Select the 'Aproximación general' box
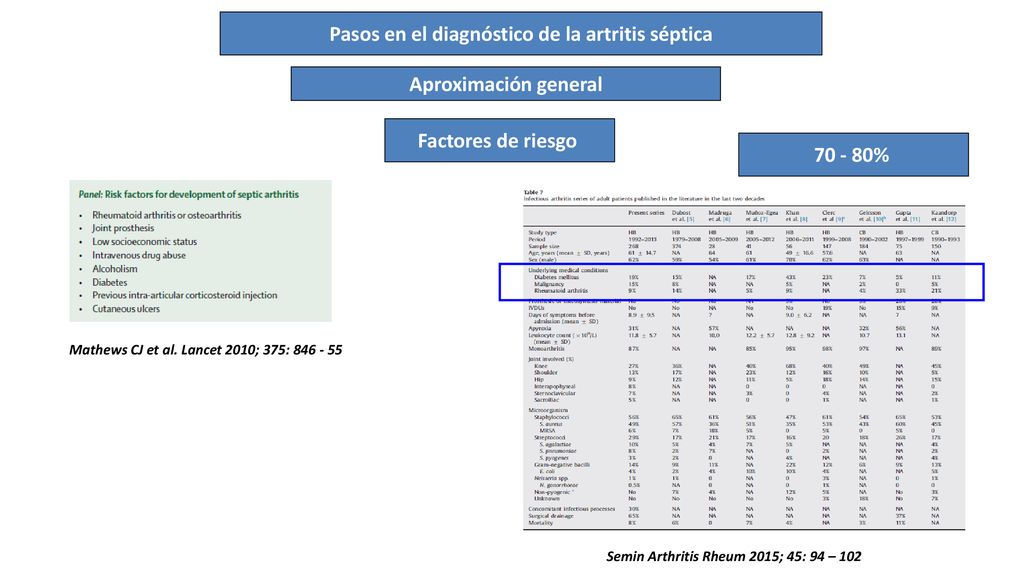1024x576 pixels. pyautogui.click(x=505, y=84)
